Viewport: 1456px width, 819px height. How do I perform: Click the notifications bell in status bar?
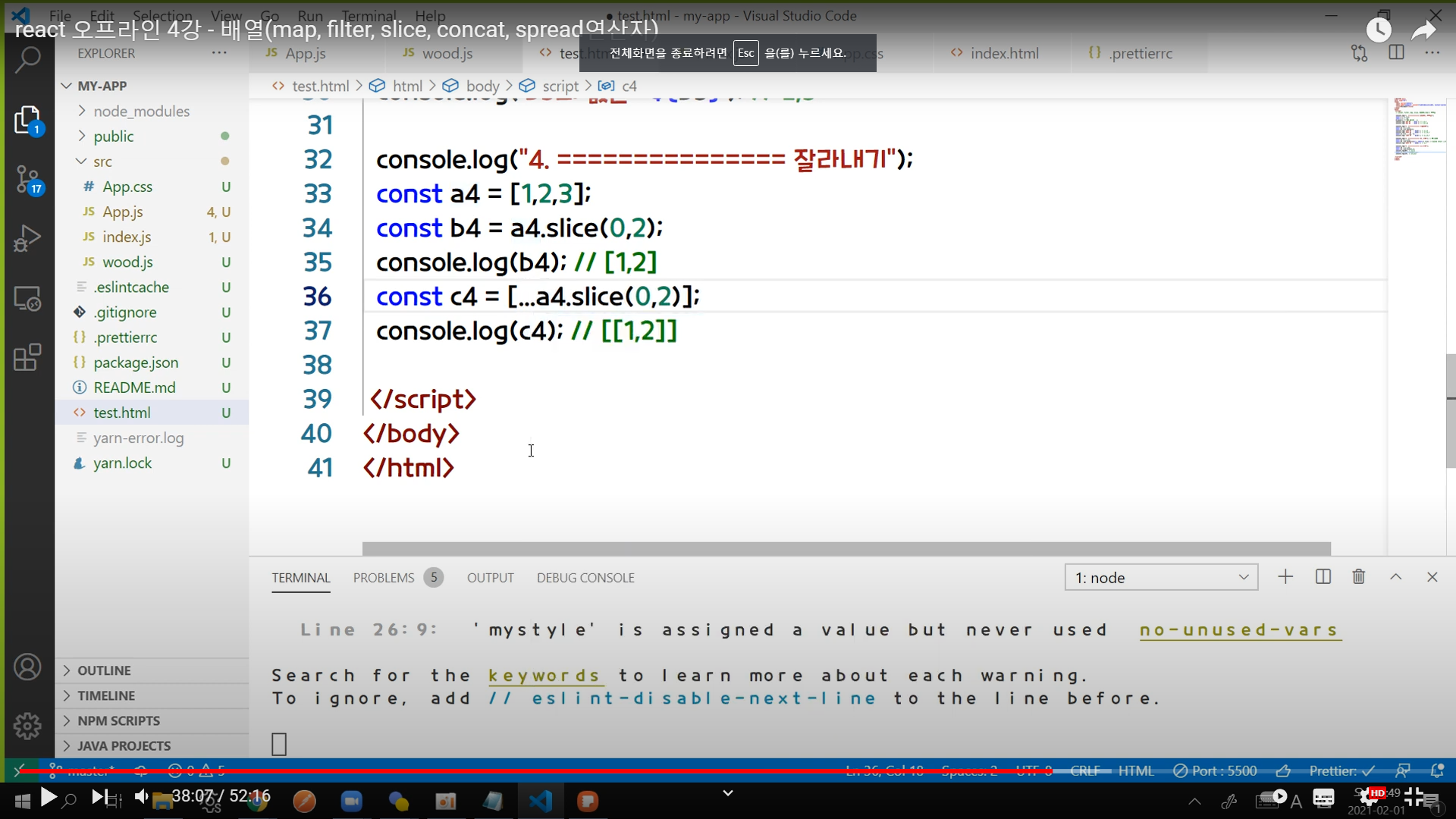pyautogui.click(x=1436, y=770)
